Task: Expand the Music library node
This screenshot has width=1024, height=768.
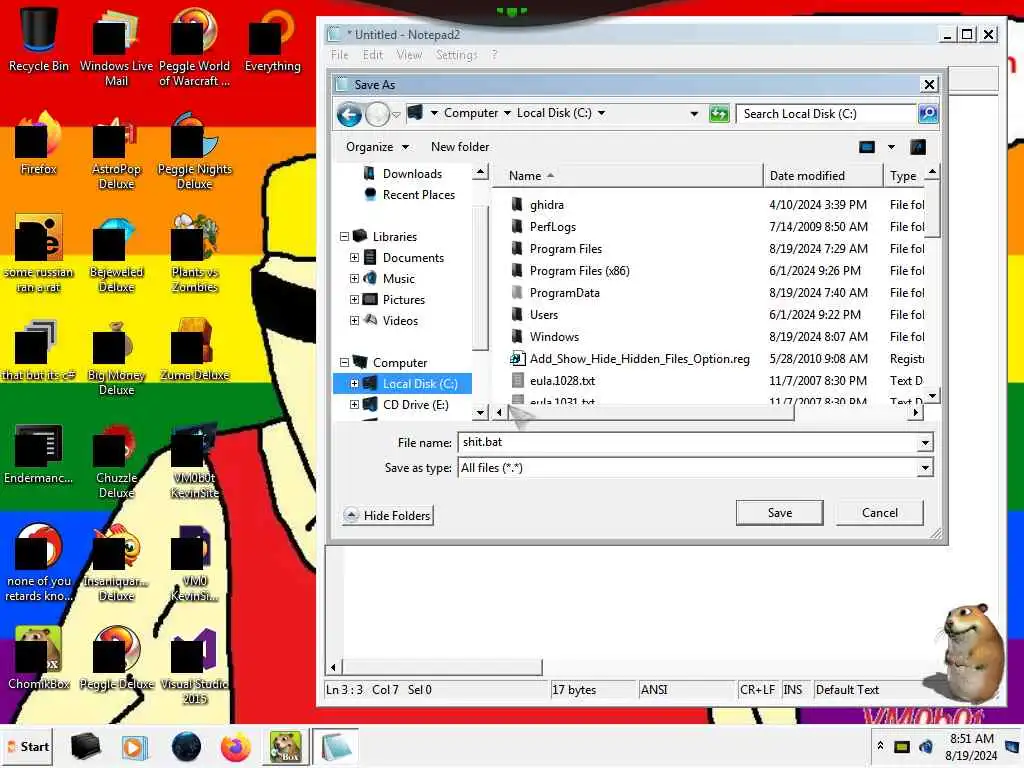Action: click(354, 279)
